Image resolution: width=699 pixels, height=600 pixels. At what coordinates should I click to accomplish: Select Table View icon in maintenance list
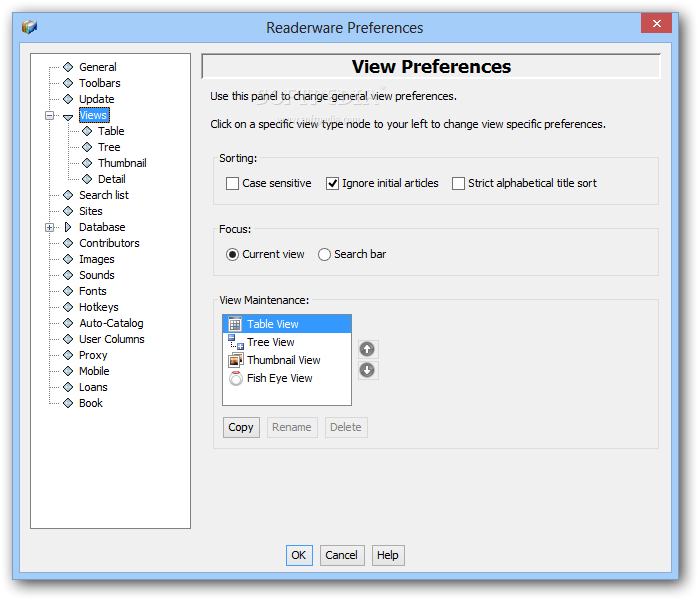pos(235,324)
